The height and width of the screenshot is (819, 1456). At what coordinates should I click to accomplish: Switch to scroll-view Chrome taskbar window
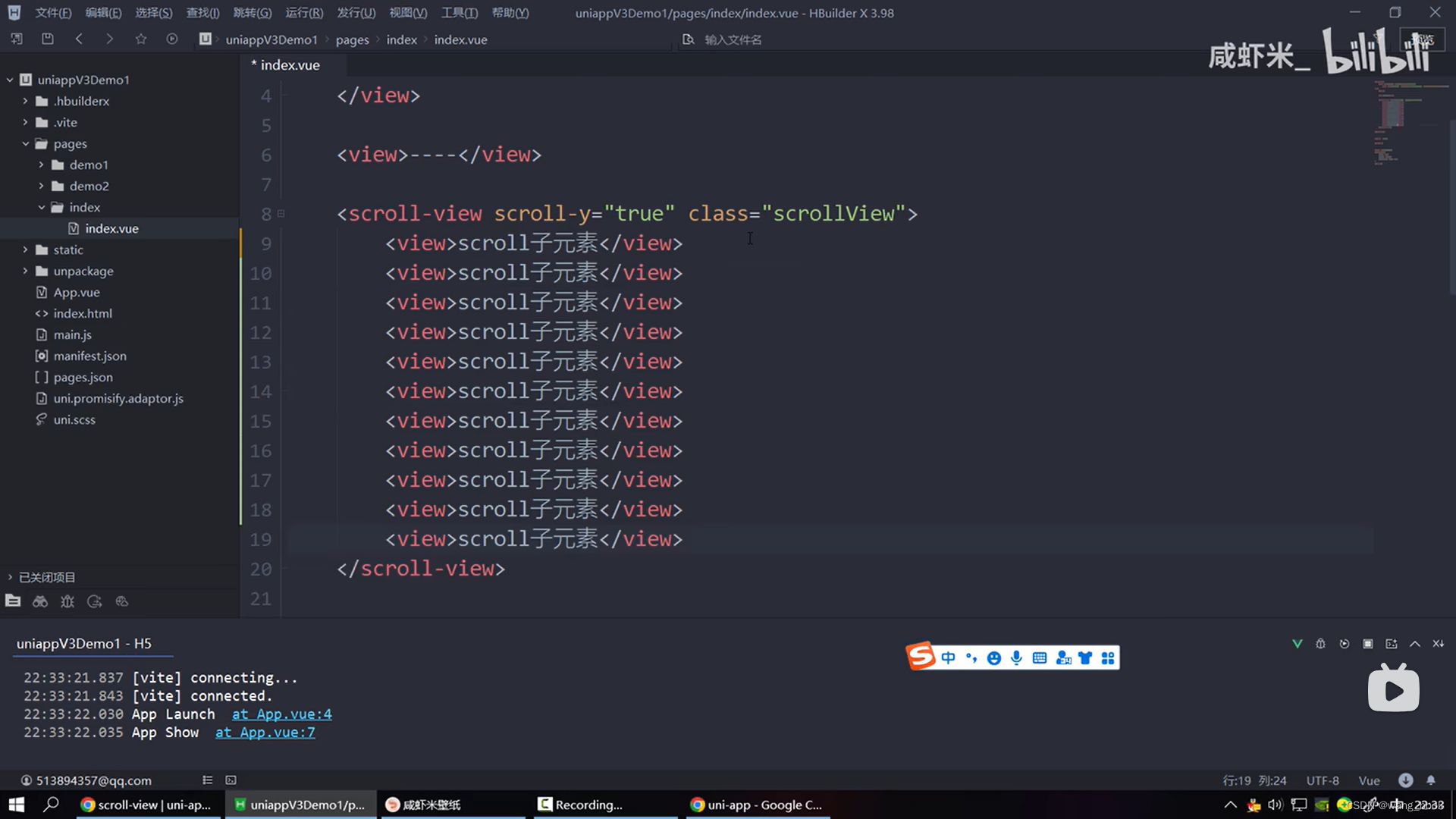[x=147, y=805]
